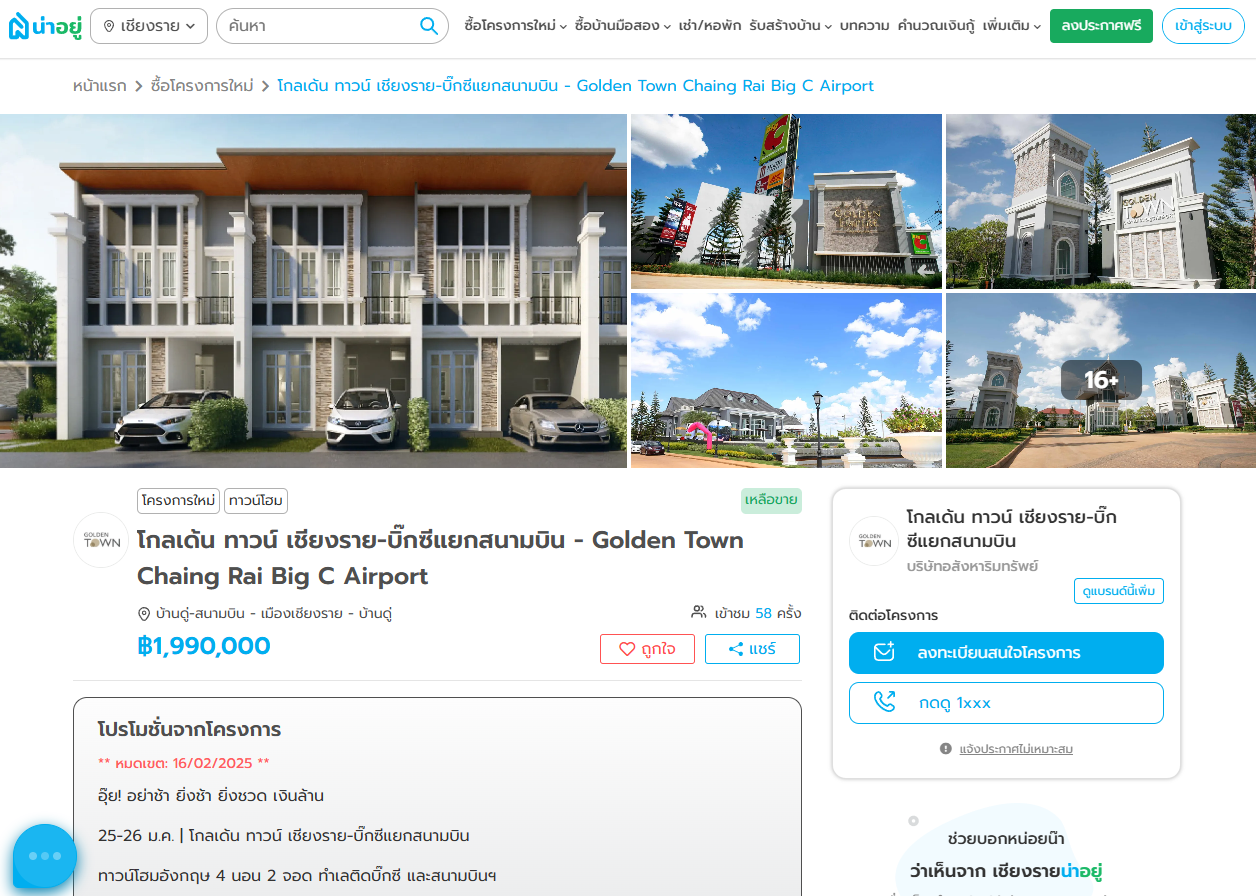Click the current page breadcrumb Golden Town
The width and height of the screenshot is (1256, 896).
pyautogui.click(x=576, y=86)
